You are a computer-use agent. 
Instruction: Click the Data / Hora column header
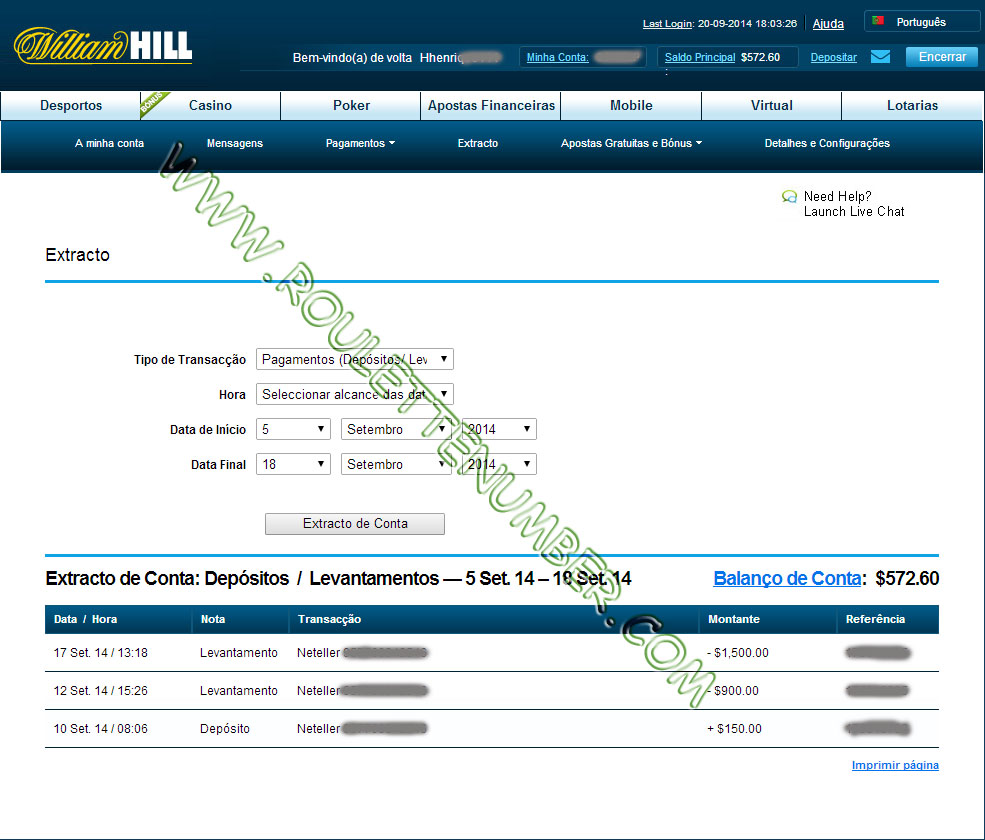click(85, 619)
